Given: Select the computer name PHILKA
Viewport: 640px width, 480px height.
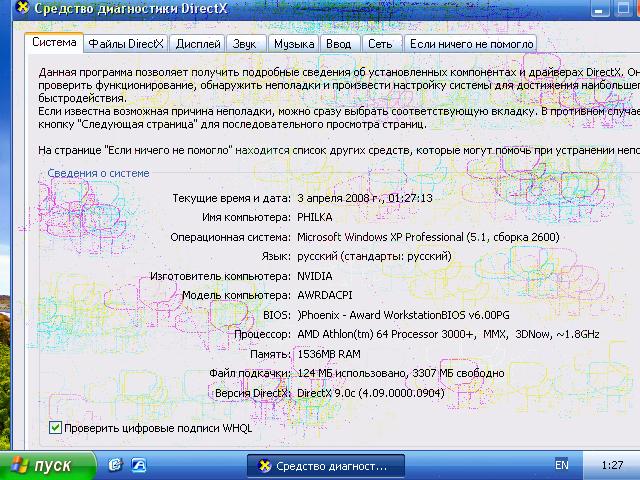Looking at the screenshot, I should 315,217.
